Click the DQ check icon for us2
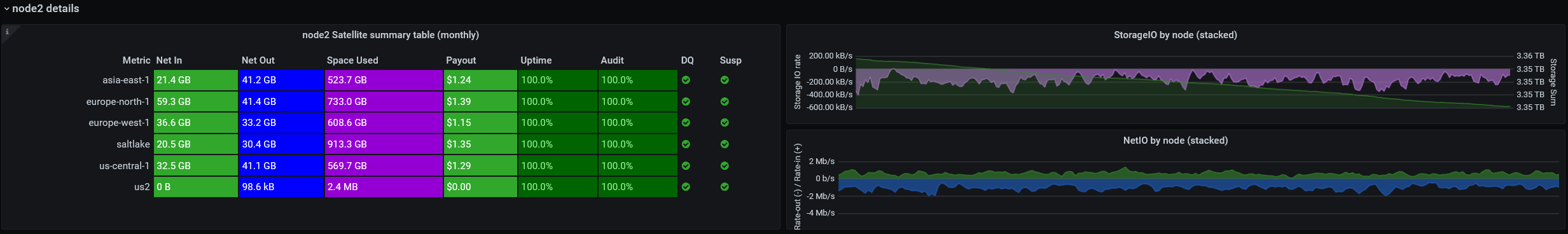This screenshot has height=234, width=1568. [686, 187]
